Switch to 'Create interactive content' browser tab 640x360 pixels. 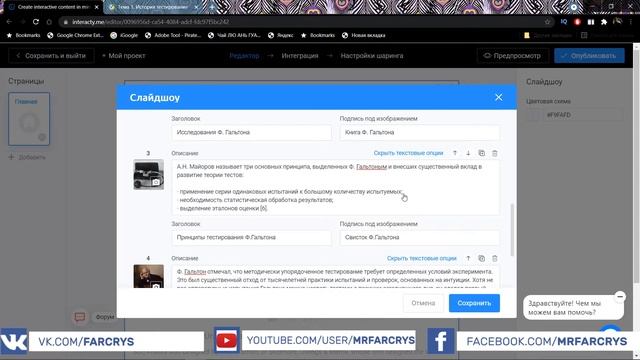[53, 7]
